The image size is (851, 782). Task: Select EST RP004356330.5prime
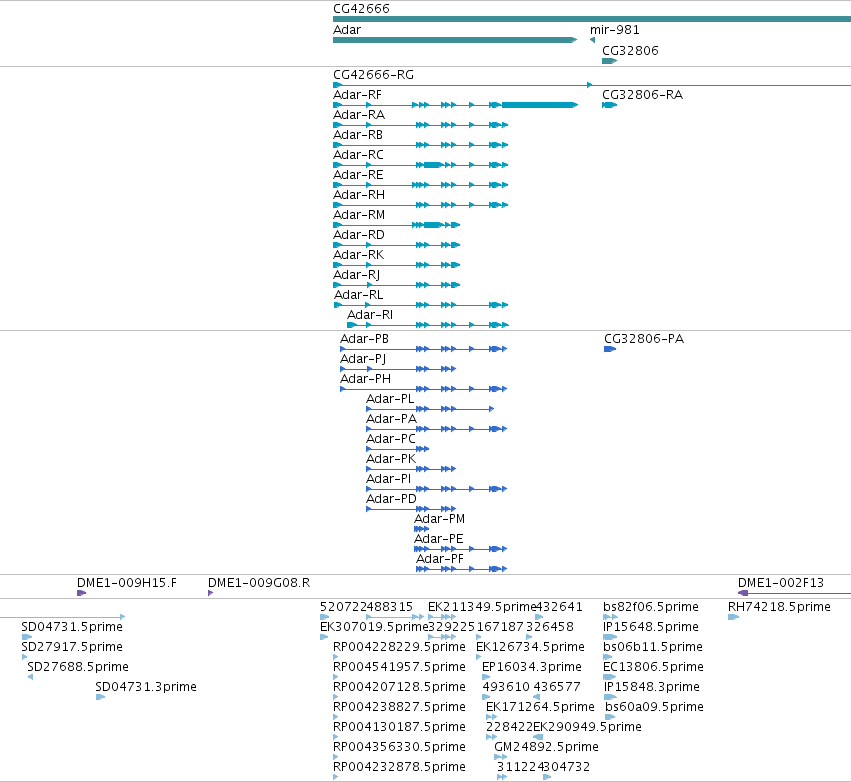point(399,748)
